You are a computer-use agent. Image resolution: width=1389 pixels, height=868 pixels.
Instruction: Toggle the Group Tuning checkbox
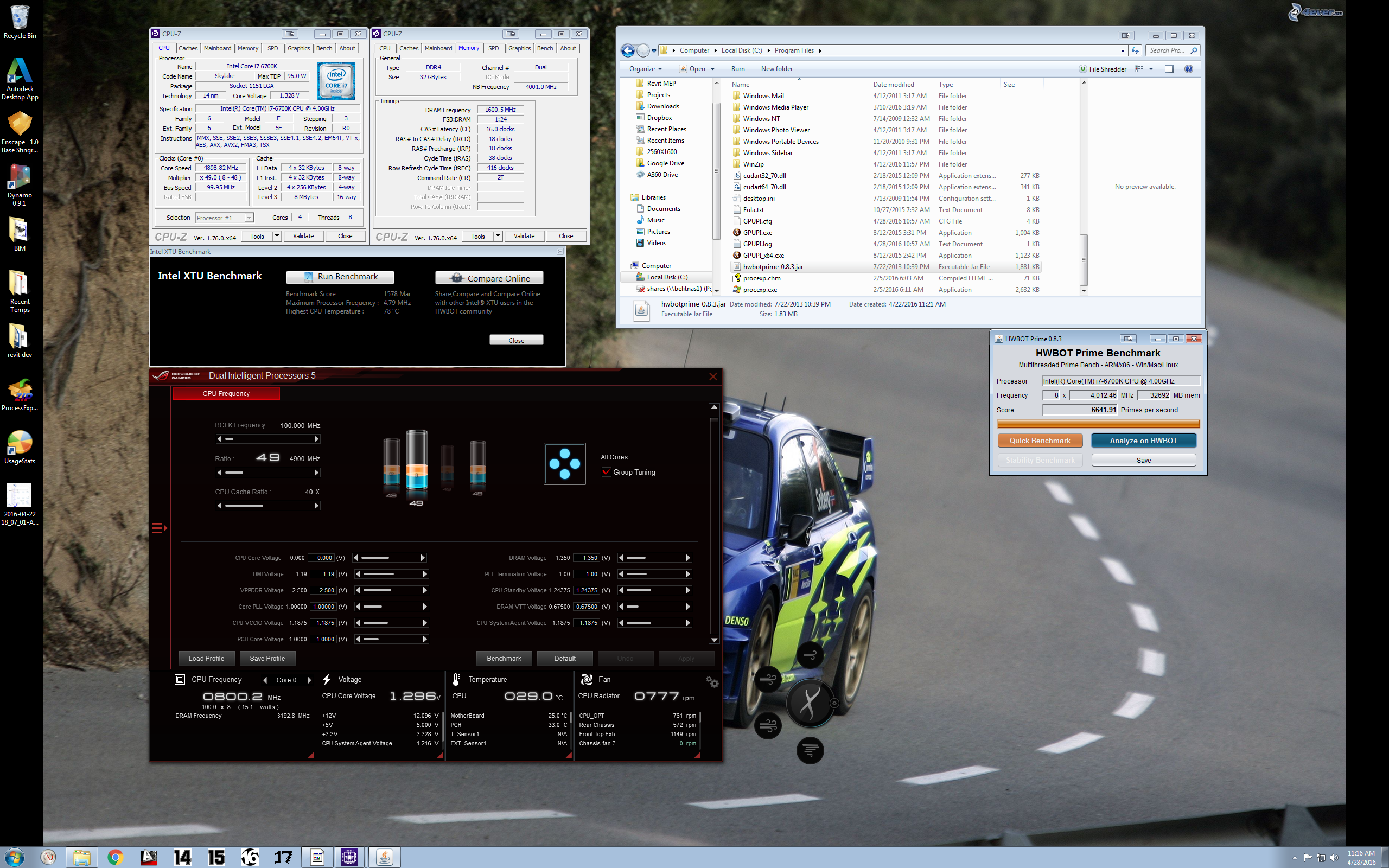coord(606,472)
